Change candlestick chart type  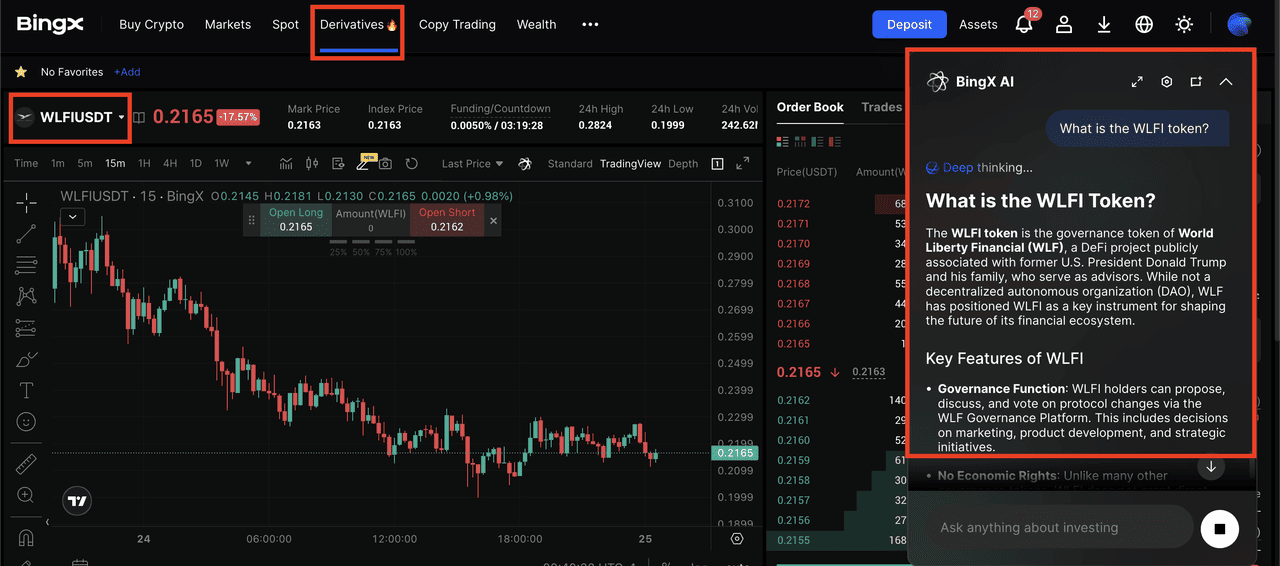[312, 163]
